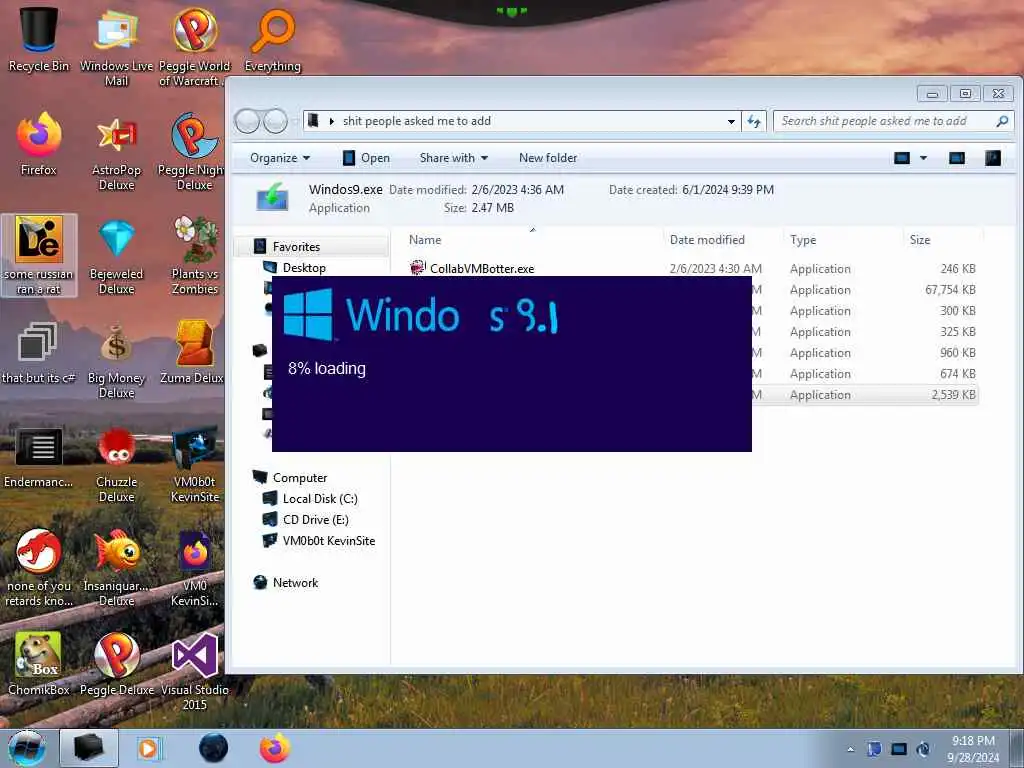This screenshot has height=768, width=1024.
Task: Select the Endermanc... desktop icon
Action: [x=39, y=457]
